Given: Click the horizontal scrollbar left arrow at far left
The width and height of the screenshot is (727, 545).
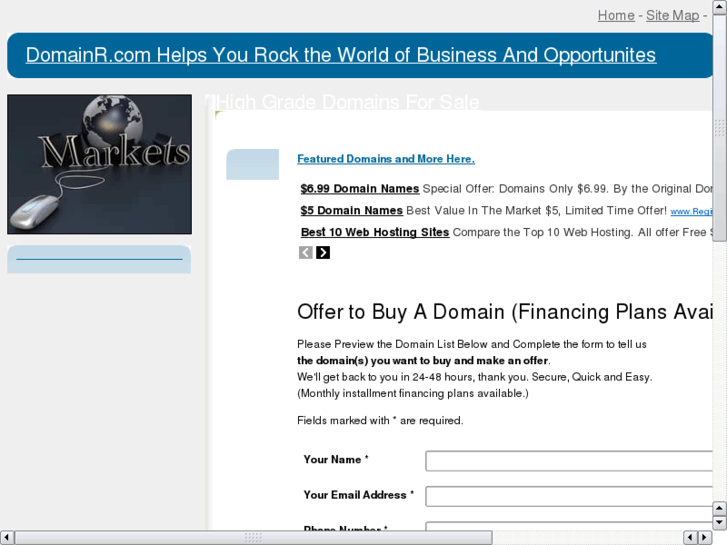Looking at the screenshot, I should pos(6,537).
